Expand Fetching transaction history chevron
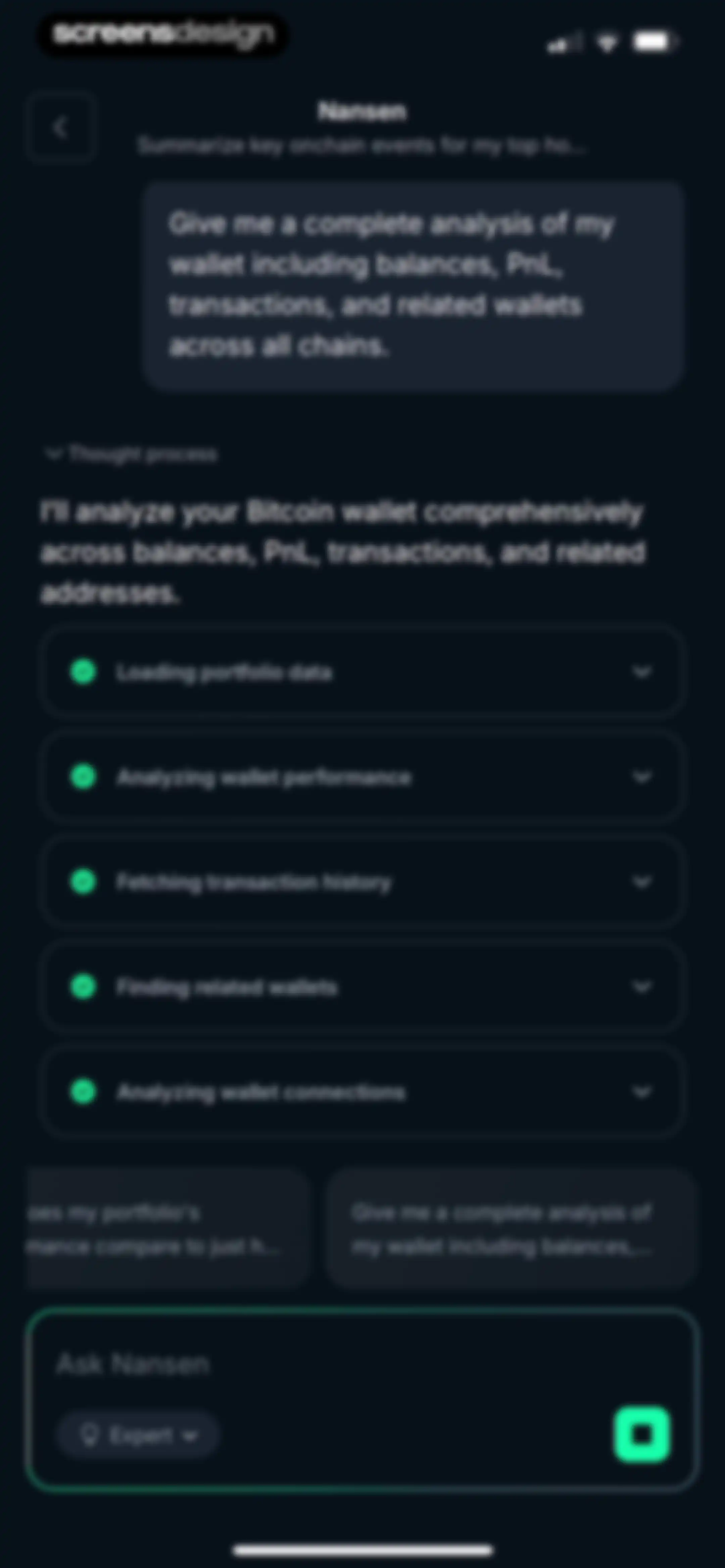The width and height of the screenshot is (725, 1568). [642, 881]
